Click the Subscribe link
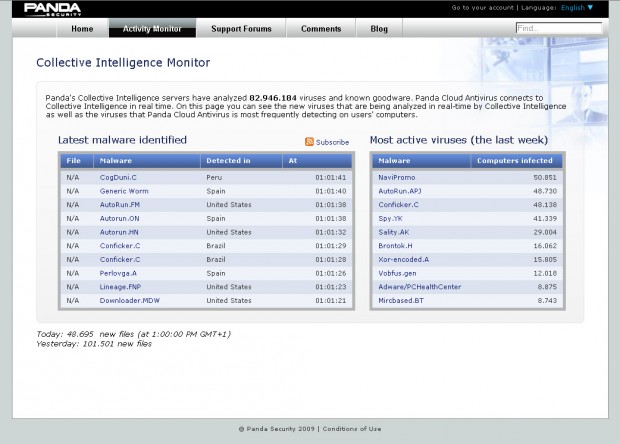Image resolution: width=620 pixels, height=444 pixels. [x=332, y=142]
